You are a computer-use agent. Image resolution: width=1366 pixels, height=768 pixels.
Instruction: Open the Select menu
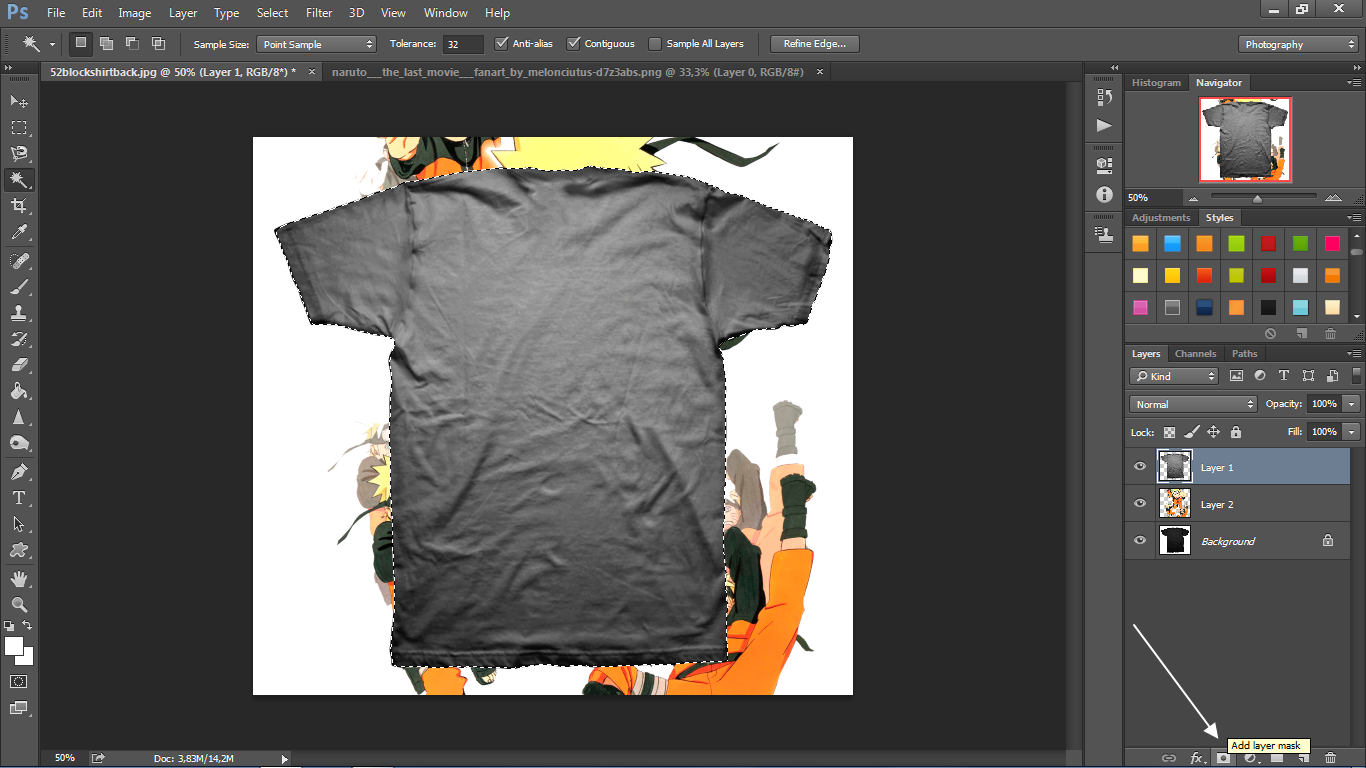coord(272,13)
